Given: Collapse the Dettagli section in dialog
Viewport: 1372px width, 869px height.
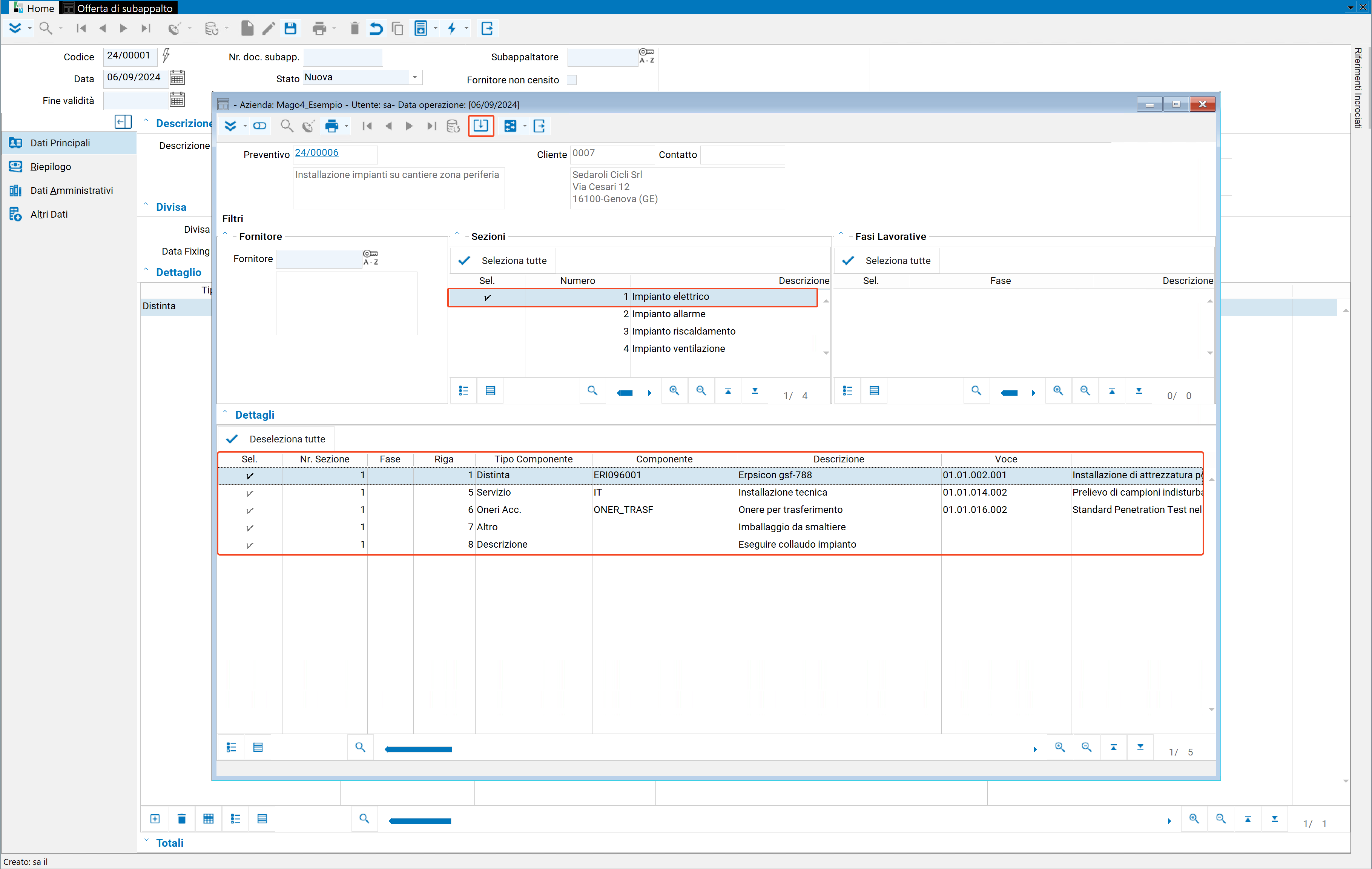Looking at the screenshot, I should point(225,413).
